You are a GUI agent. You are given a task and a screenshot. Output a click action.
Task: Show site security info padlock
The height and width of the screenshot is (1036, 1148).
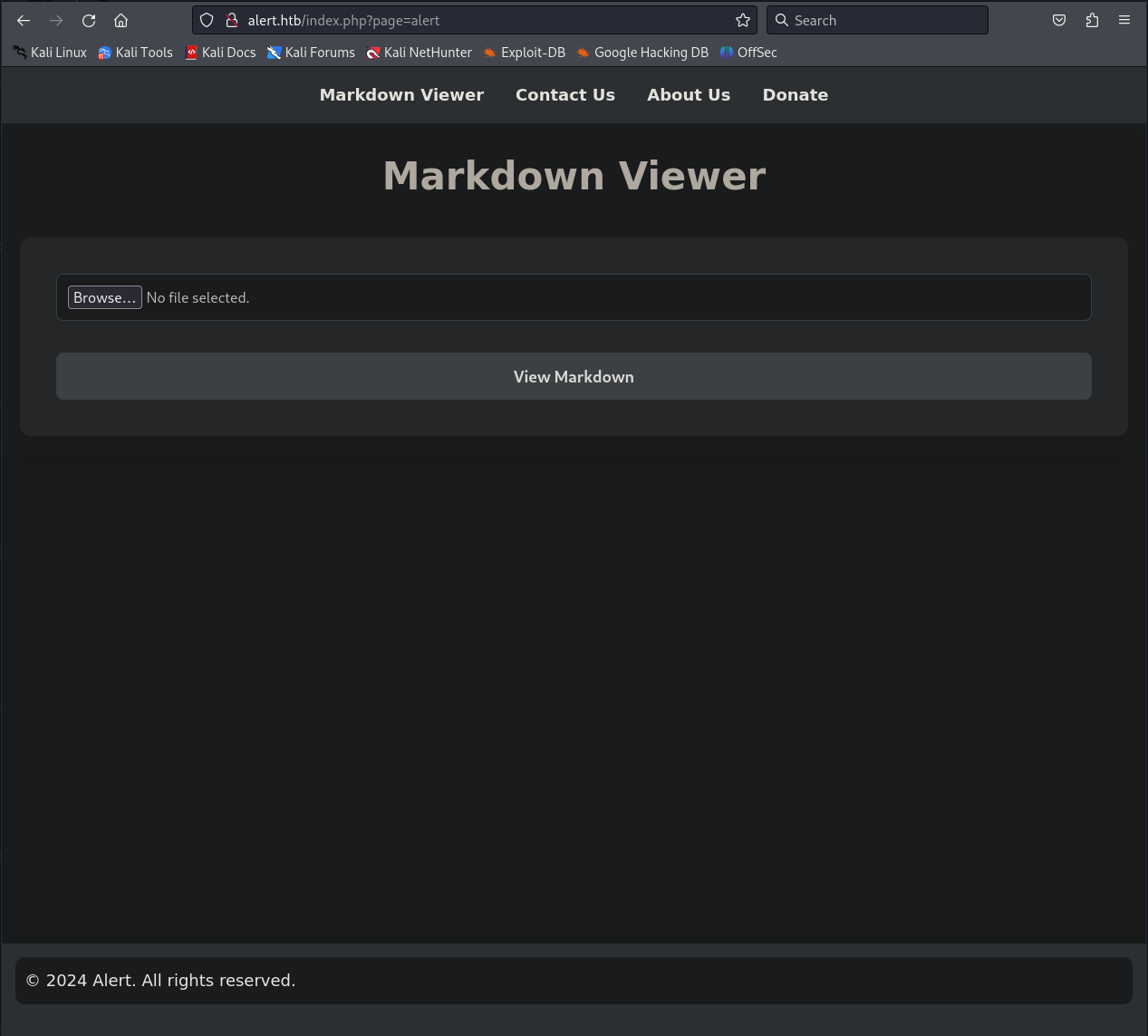pyautogui.click(x=232, y=20)
